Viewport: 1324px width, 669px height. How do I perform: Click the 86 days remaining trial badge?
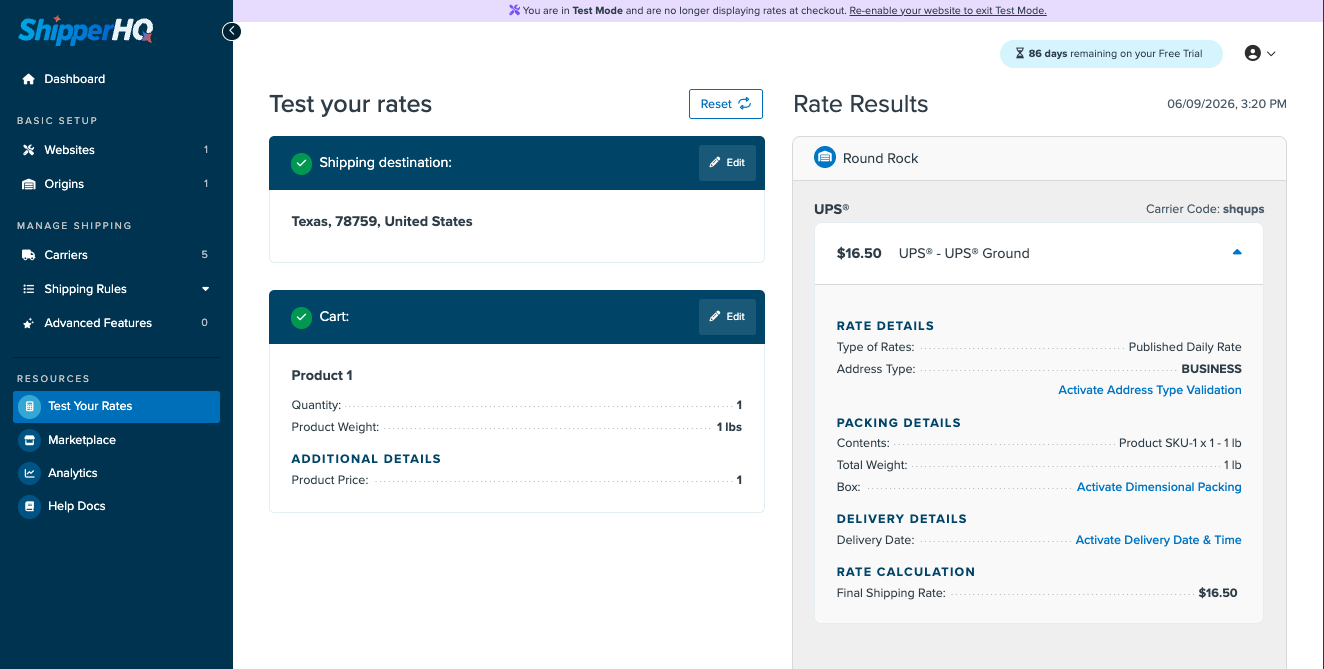[x=1111, y=54]
